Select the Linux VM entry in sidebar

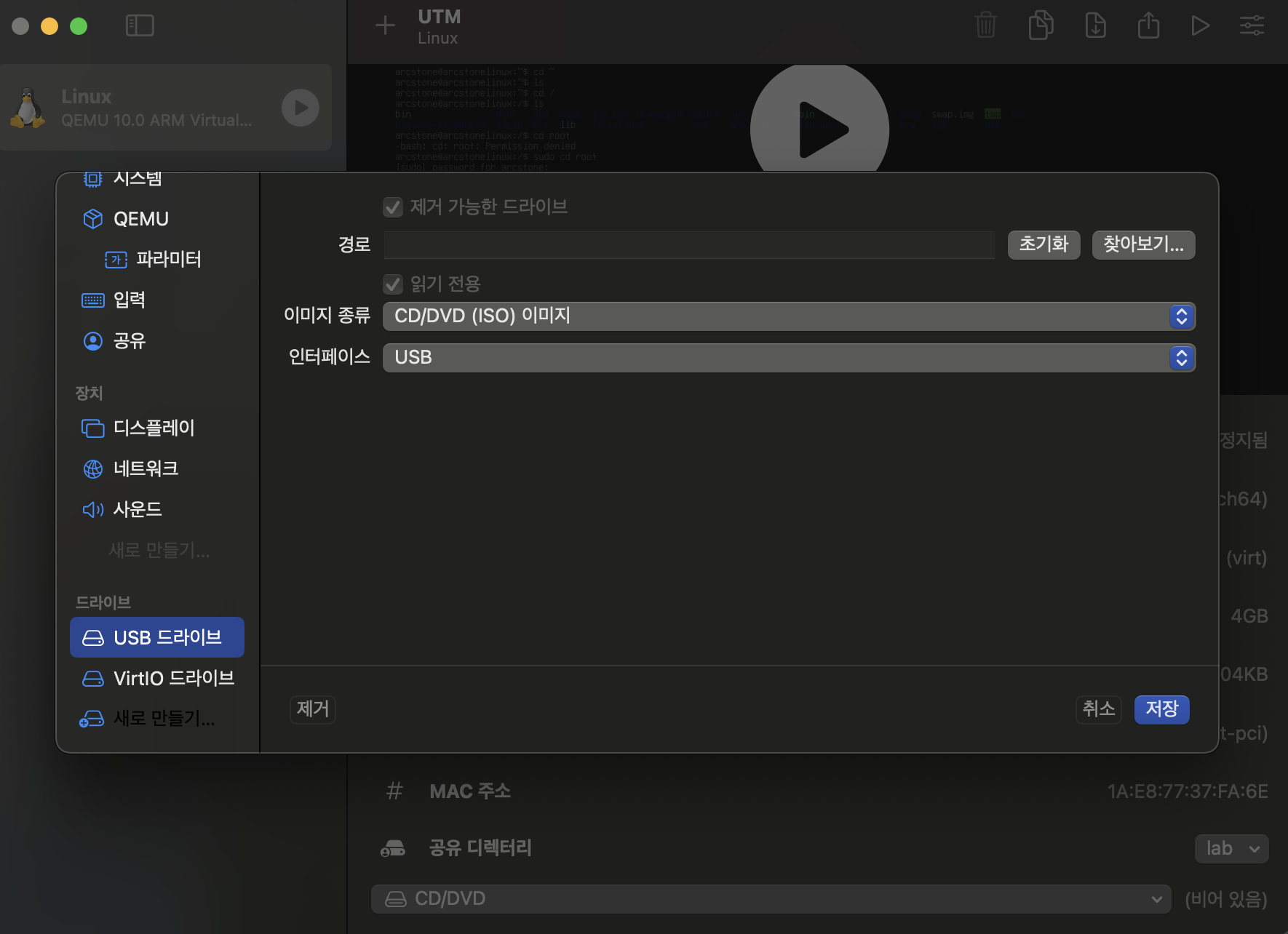tap(166, 108)
